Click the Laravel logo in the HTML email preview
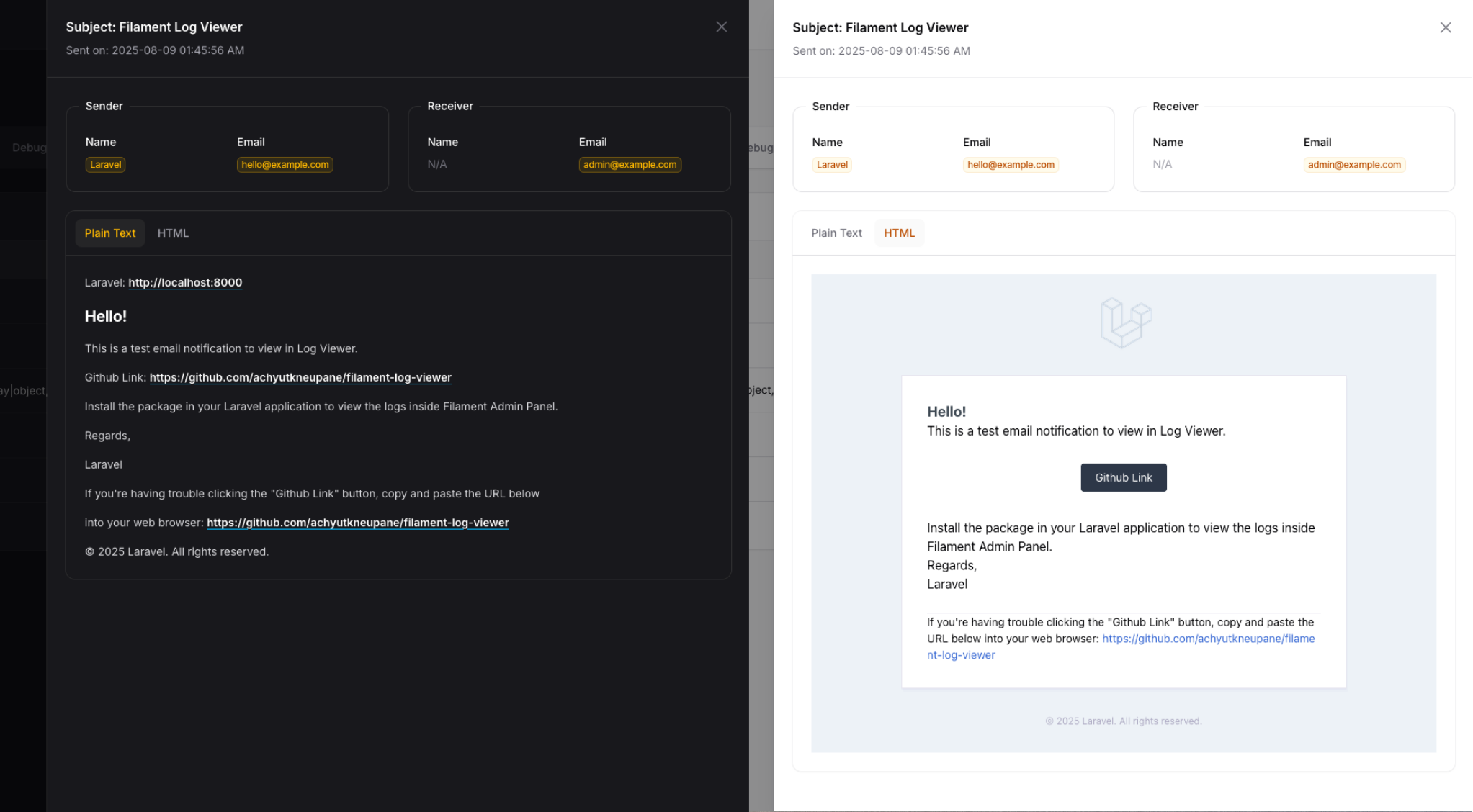This screenshot has width=1473, height=812. tap(1126, 323)
